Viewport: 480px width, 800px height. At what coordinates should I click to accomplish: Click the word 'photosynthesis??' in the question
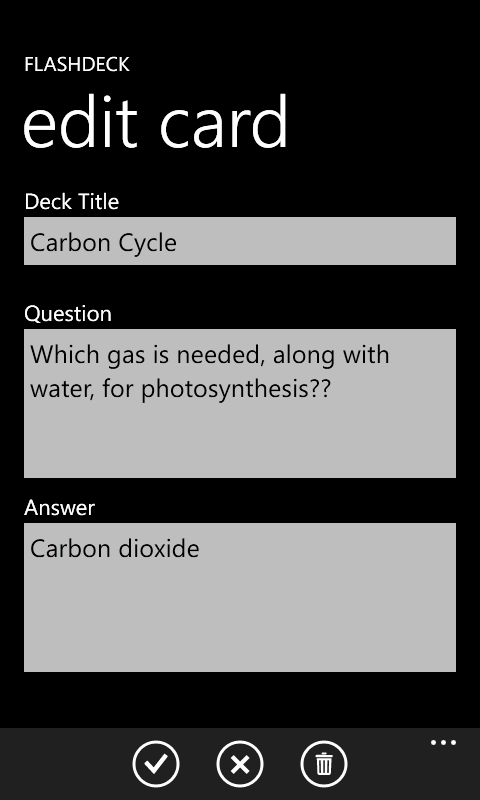(x=236, y=390)
